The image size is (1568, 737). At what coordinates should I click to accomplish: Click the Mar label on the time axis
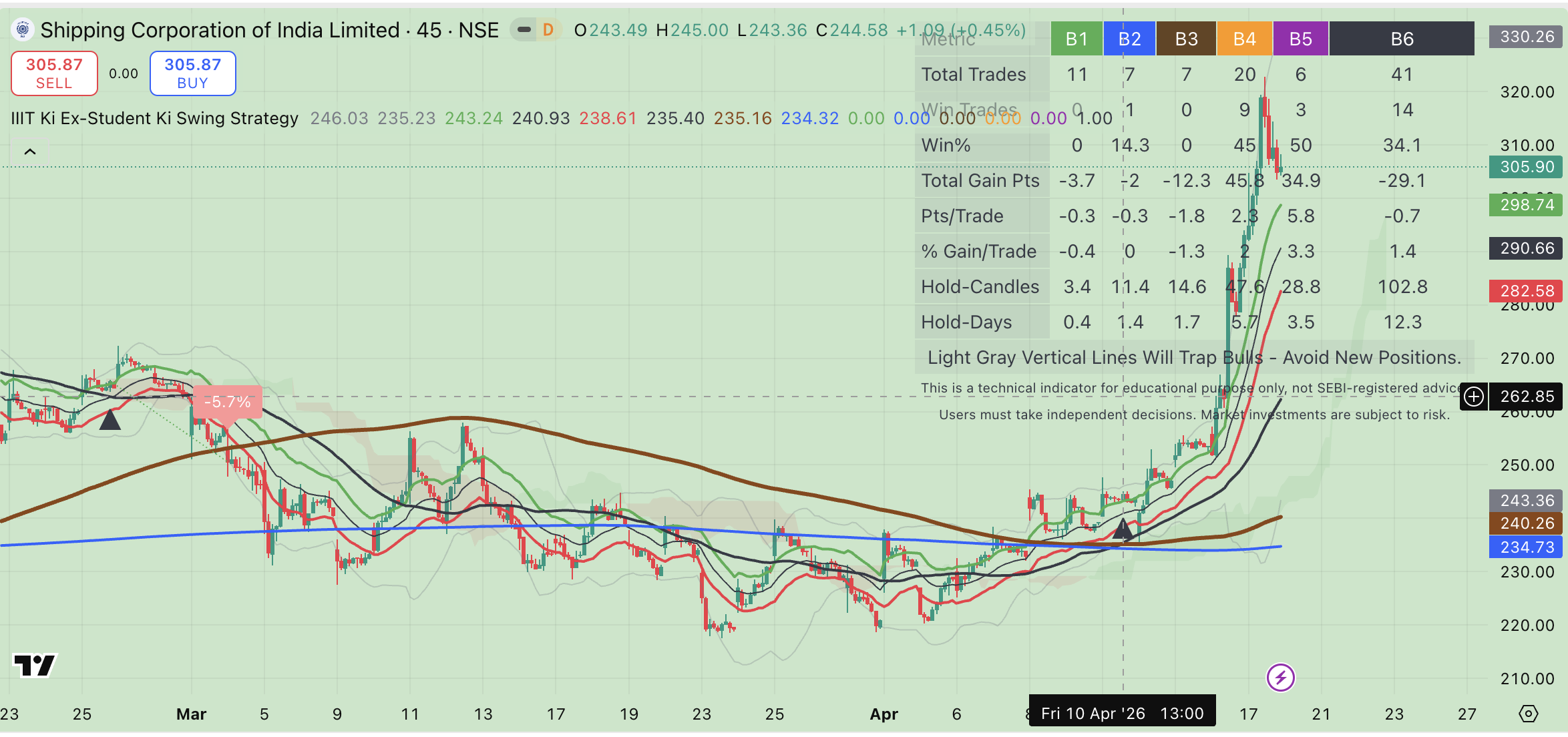tap(191, 714)
